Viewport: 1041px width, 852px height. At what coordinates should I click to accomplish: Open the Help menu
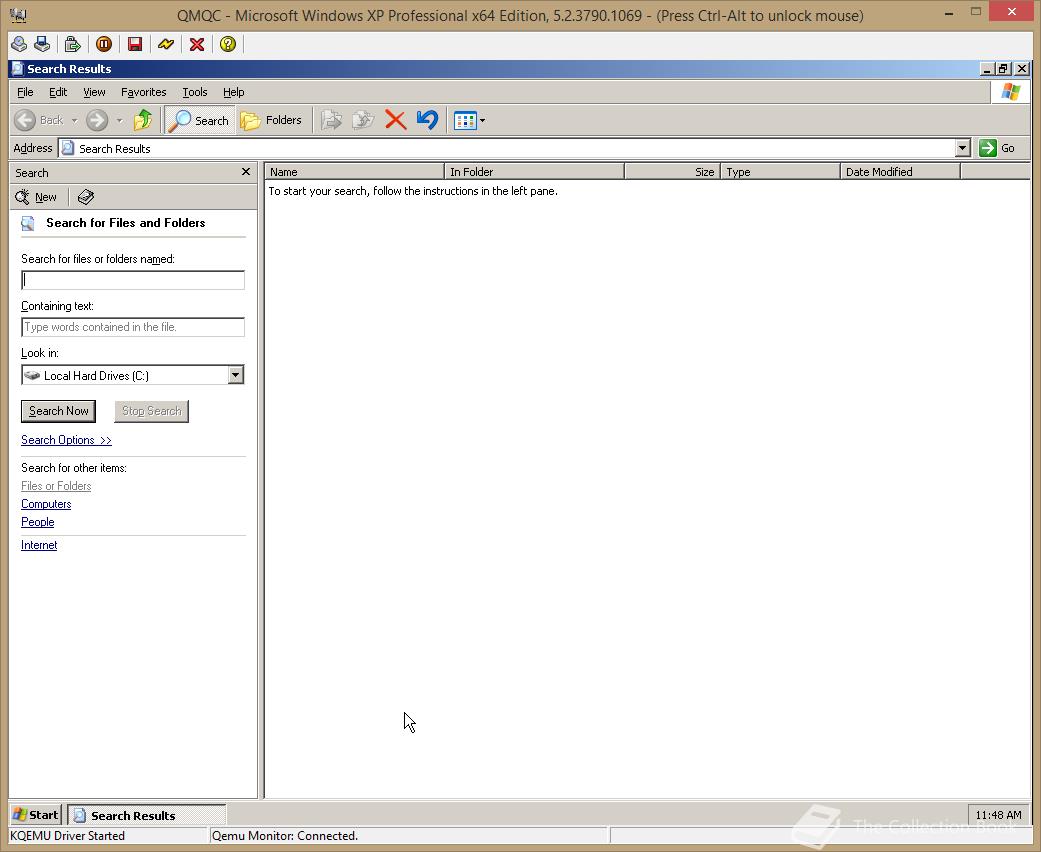pyautogui.click(x=234, y=92)
